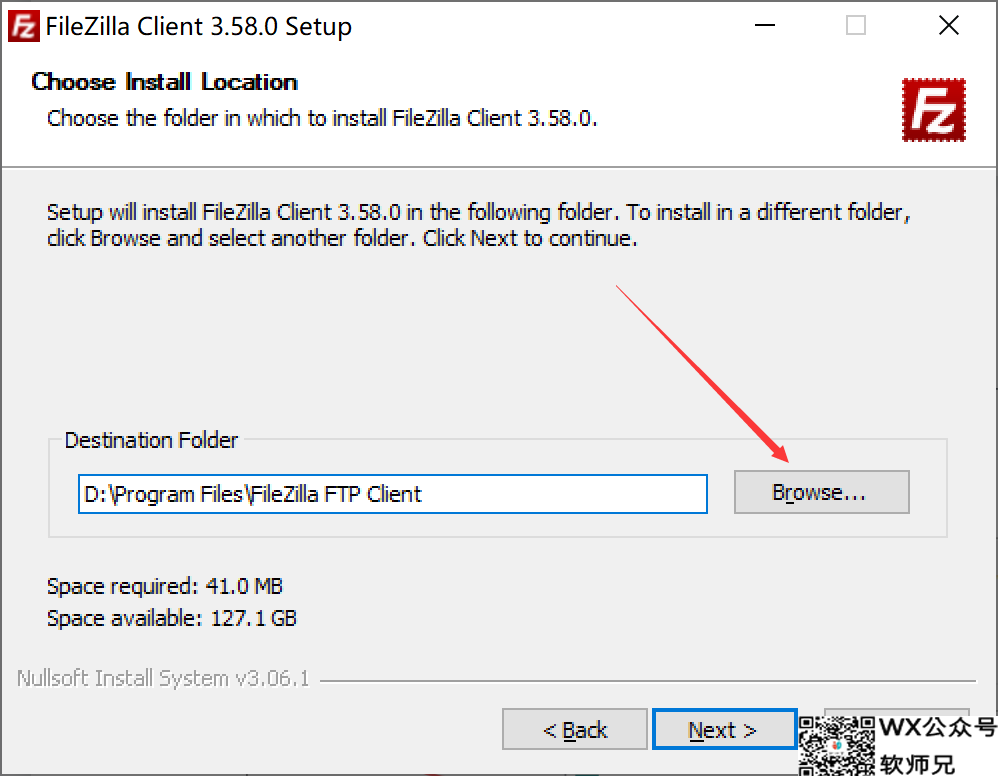998x776 pixels.
Task: Click the 'Nullsoft Install System v3.06.1' label
Action: (x=163, y=679)
